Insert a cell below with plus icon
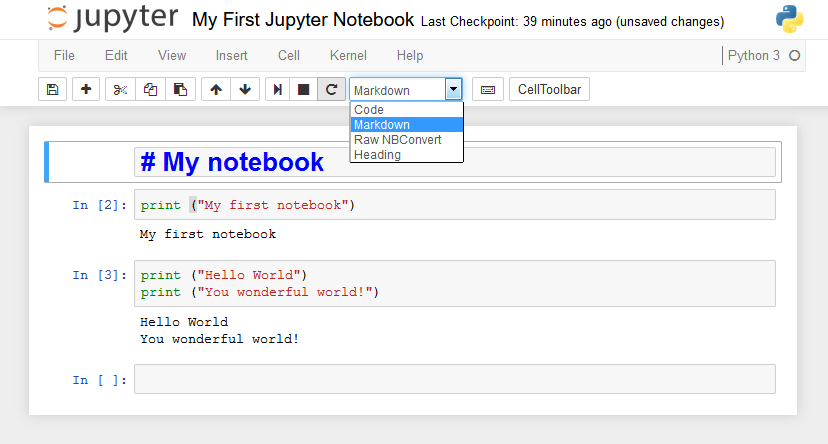 tap(86, 89)
